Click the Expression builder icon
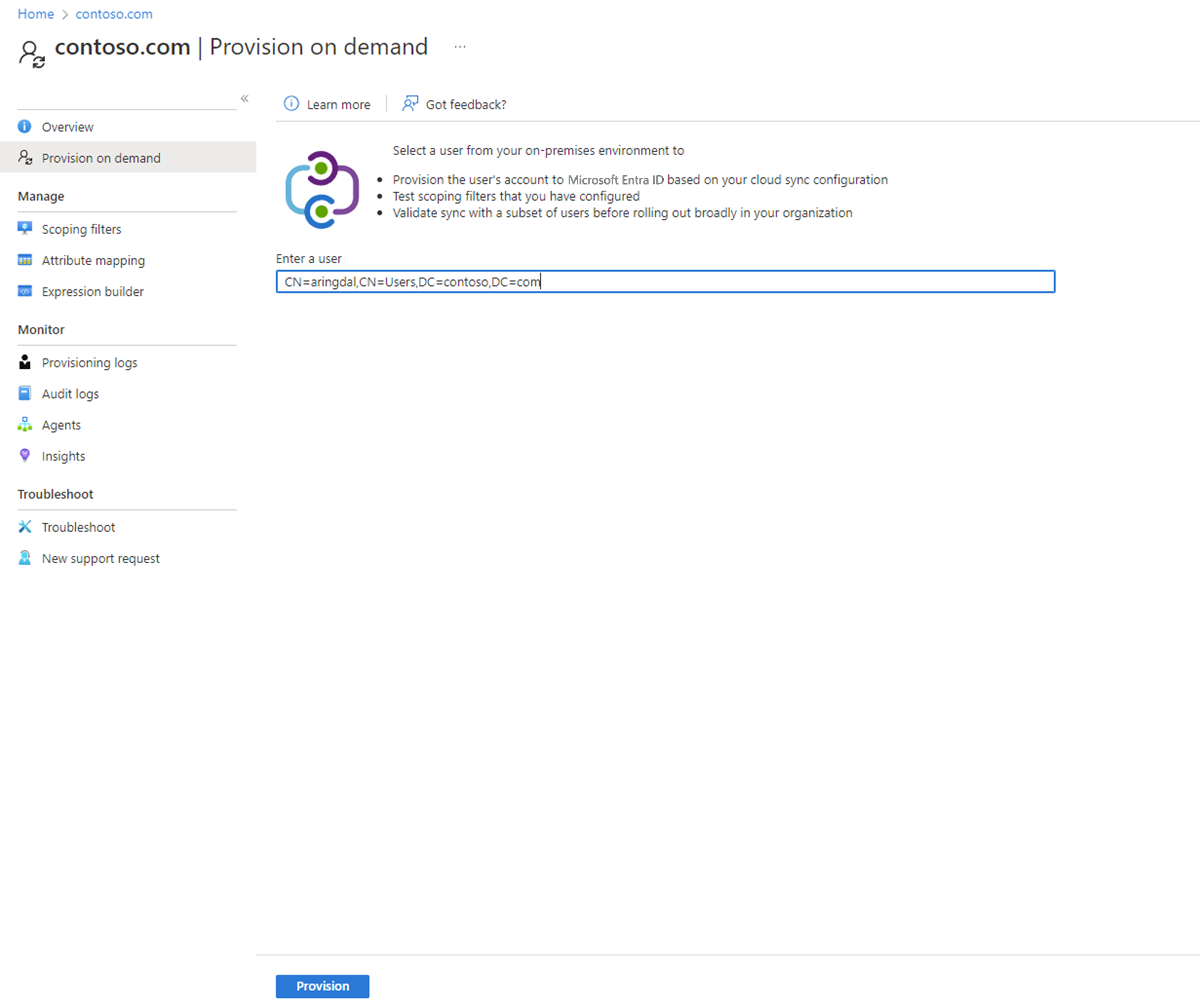 [x=25, y=291]
